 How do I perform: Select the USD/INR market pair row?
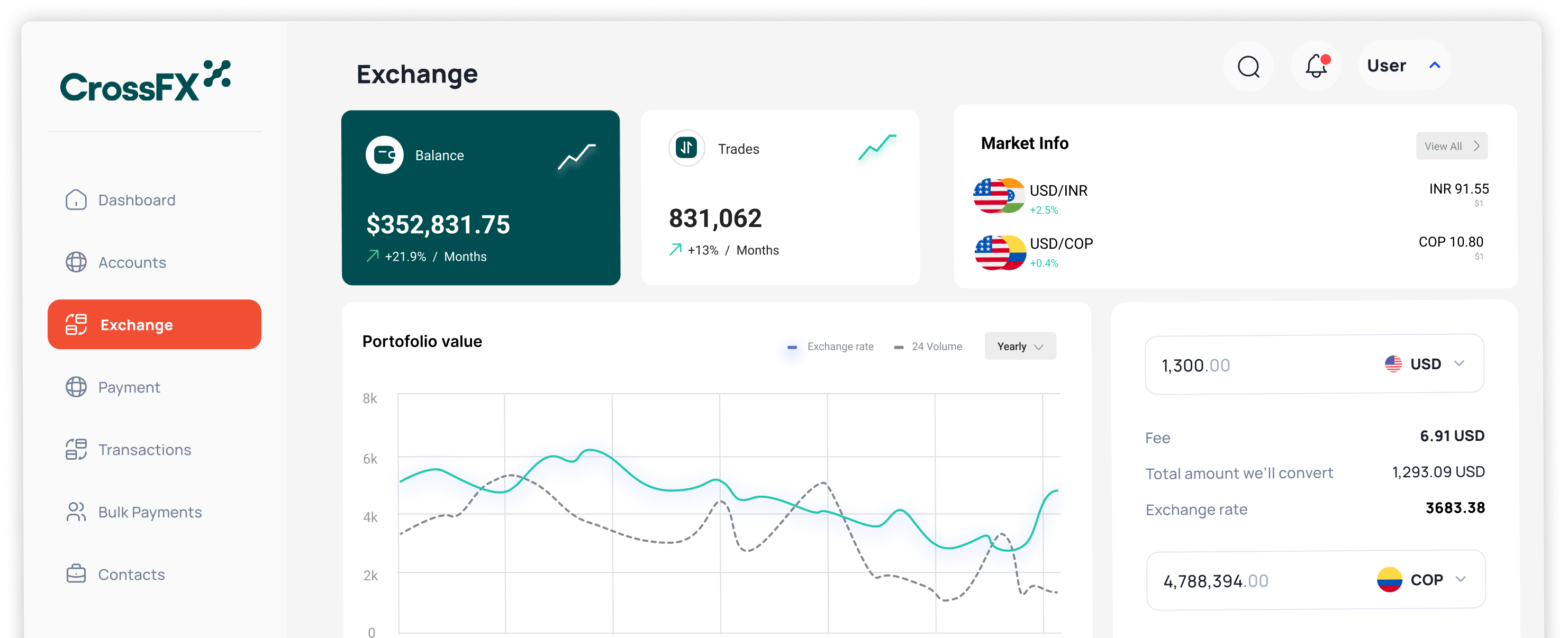pyautogui.click(x=1059, y=190)
